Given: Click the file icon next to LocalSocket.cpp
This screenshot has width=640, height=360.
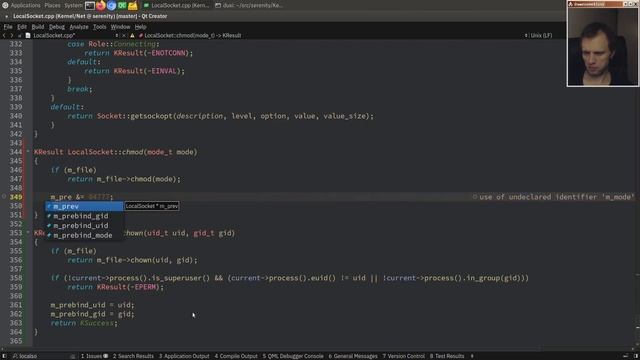Looking at the screenshot, I should coord(28,36).
